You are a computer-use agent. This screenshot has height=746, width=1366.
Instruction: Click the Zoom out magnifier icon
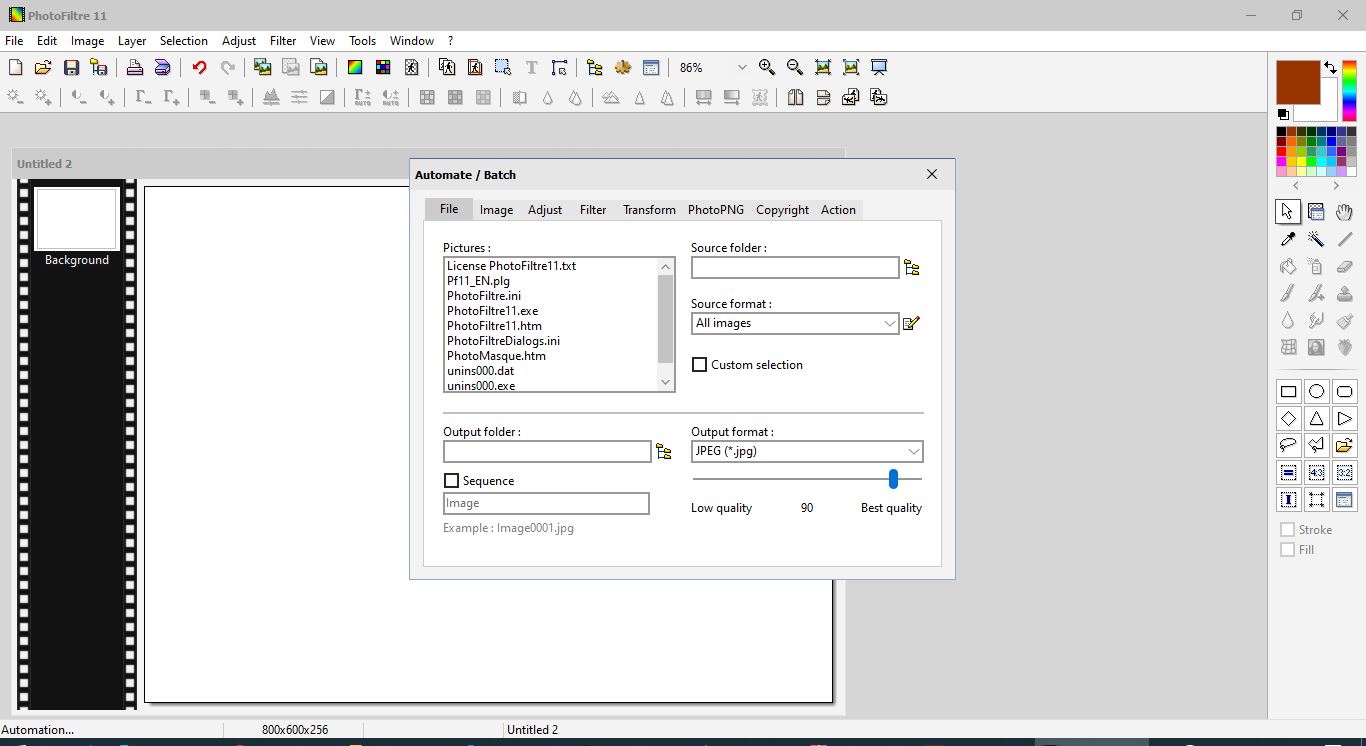coord(795,67)
